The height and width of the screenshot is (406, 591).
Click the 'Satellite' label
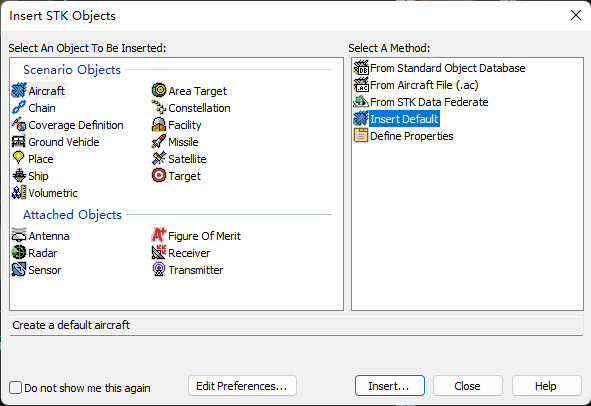point(187,159)
